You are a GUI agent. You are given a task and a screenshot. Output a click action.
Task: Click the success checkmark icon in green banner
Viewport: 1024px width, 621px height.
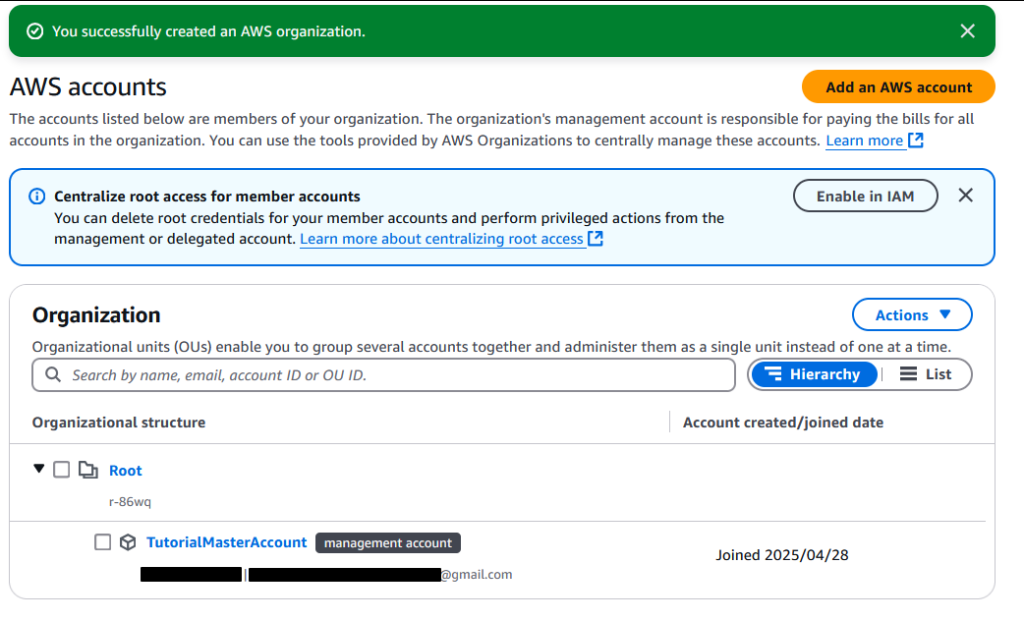point(35,31)
